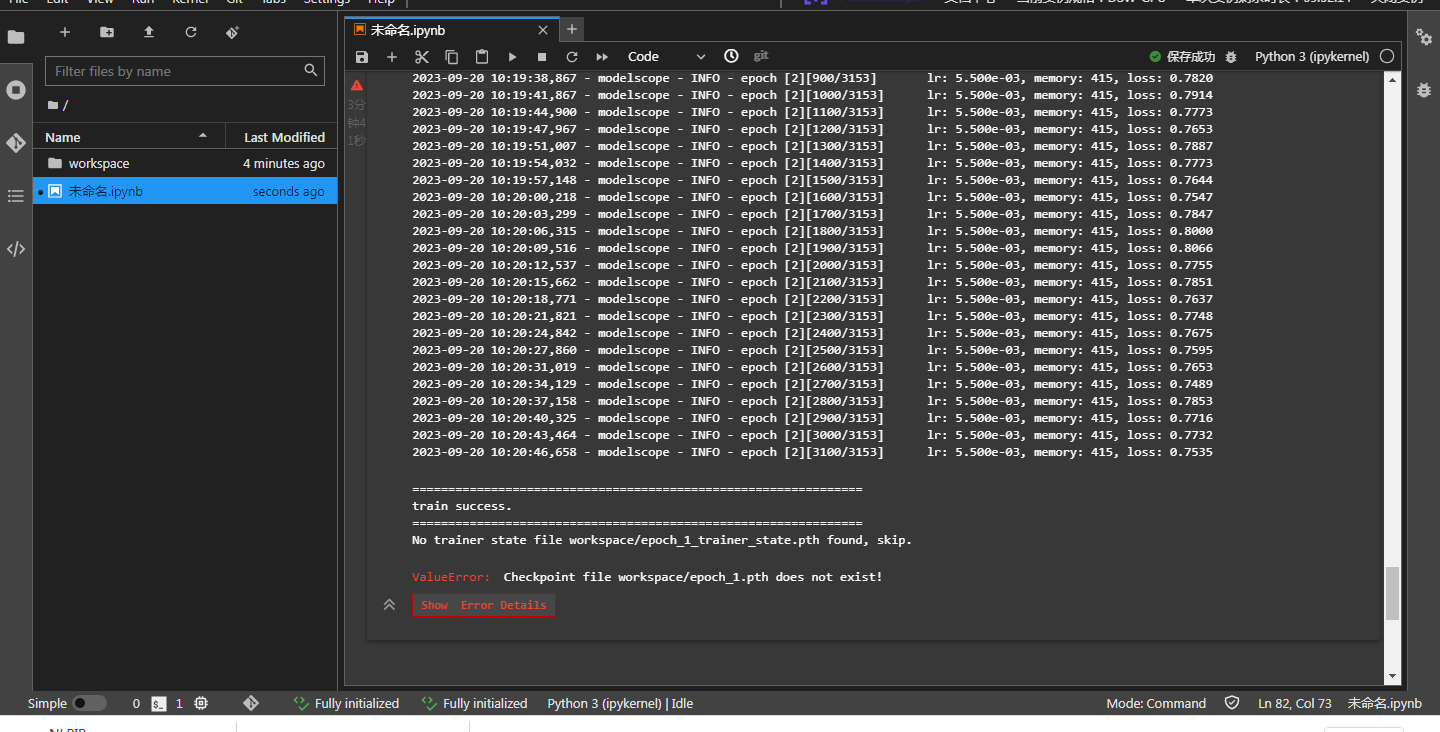
Task: Click scrollbar down arrow in notebook
Action: pos(1392,677)
